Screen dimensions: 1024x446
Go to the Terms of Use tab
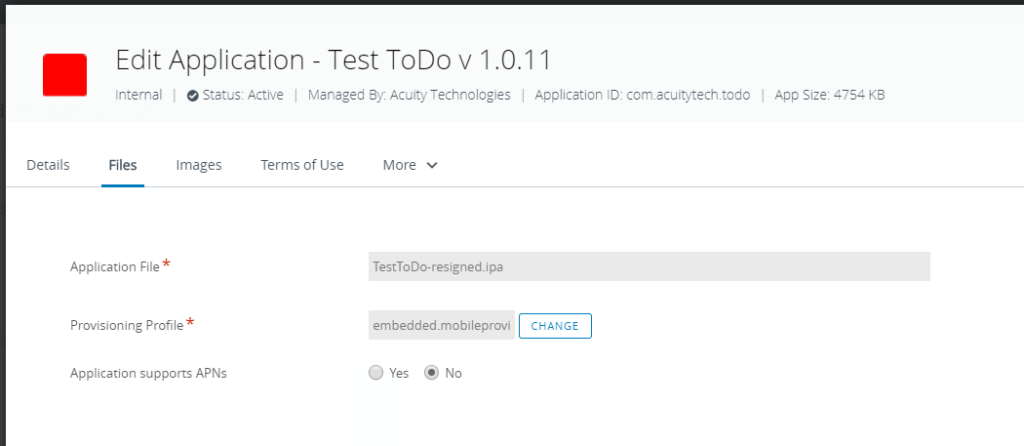(x=302, y=165)
